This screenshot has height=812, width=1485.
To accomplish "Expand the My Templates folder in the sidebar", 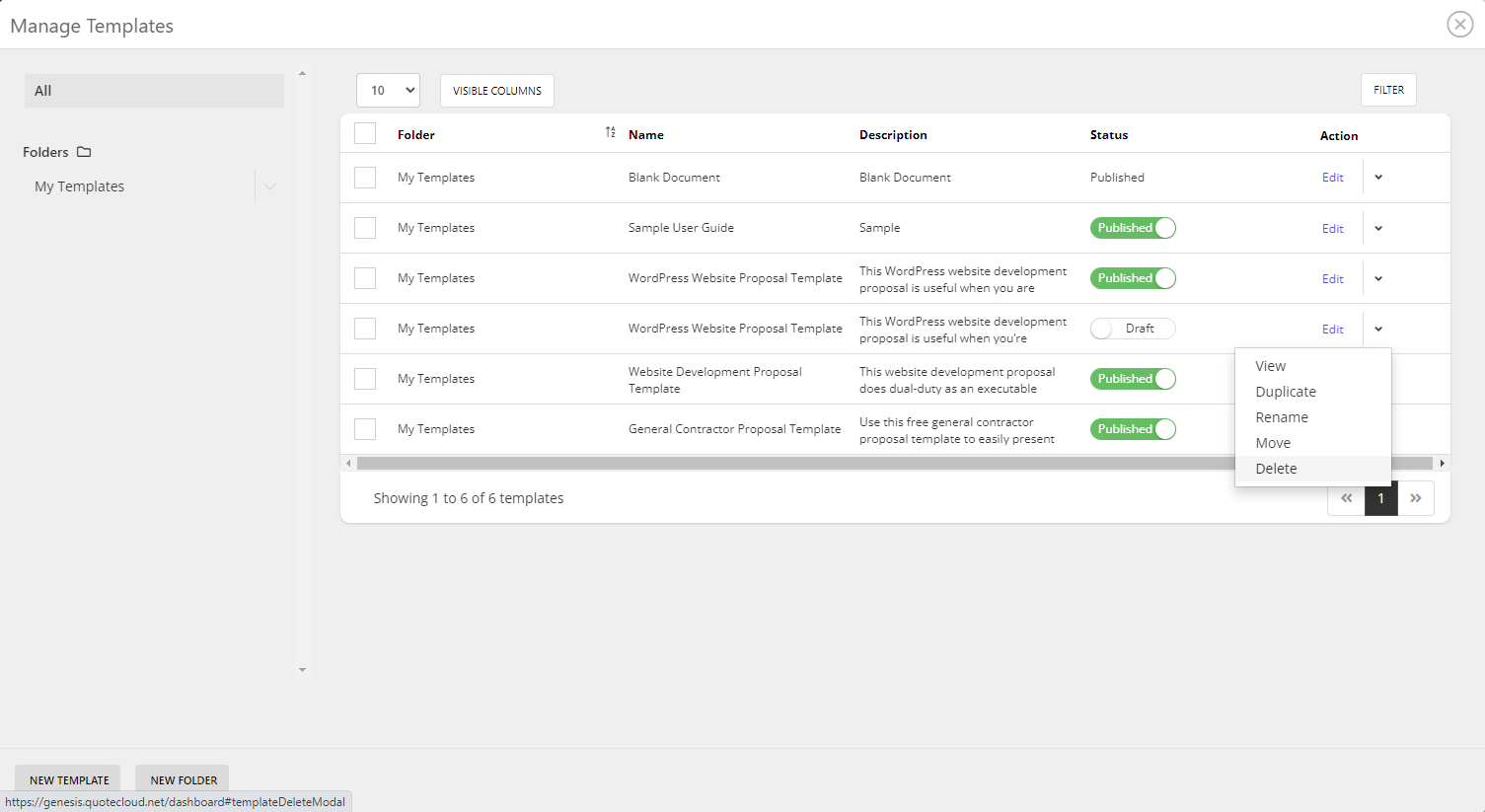I will pos(269,185).
